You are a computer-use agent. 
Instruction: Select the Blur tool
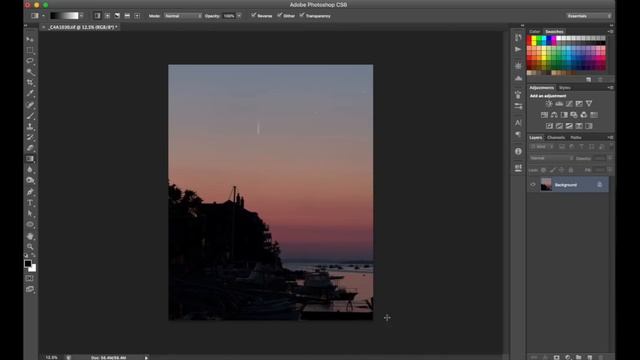pos(30,169)
